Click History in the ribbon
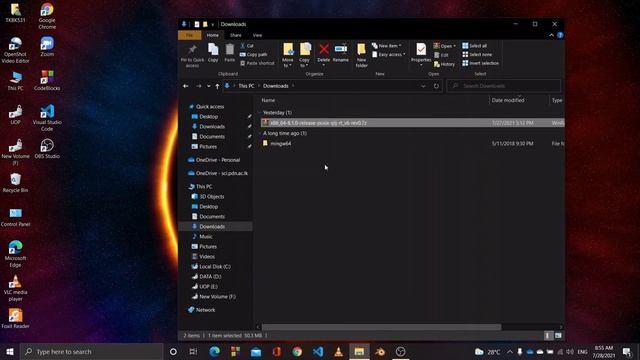Image resolution: width=640 pixels, height=360 pixels. coord(444,64)
